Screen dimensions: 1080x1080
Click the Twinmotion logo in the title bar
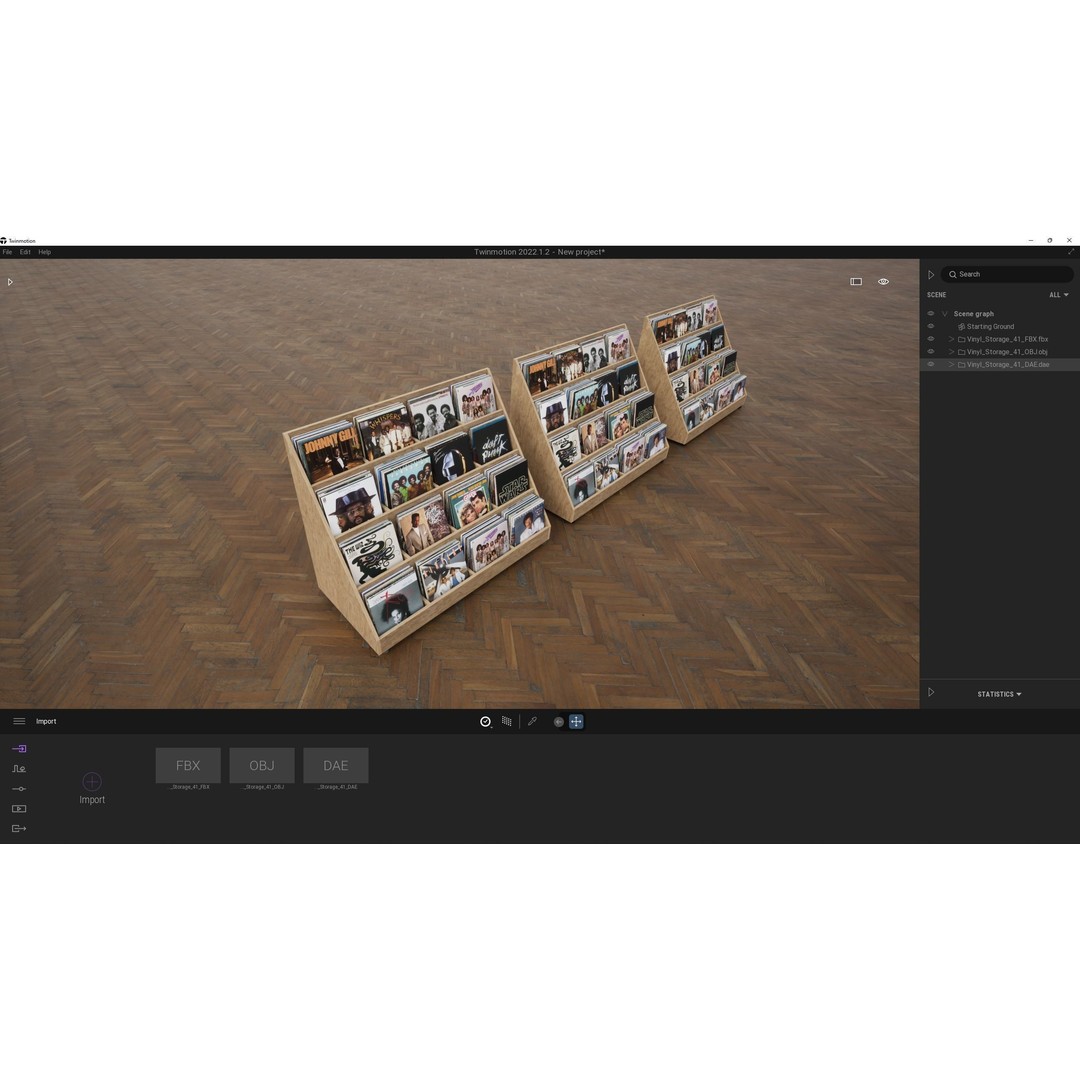pos(3,241)
